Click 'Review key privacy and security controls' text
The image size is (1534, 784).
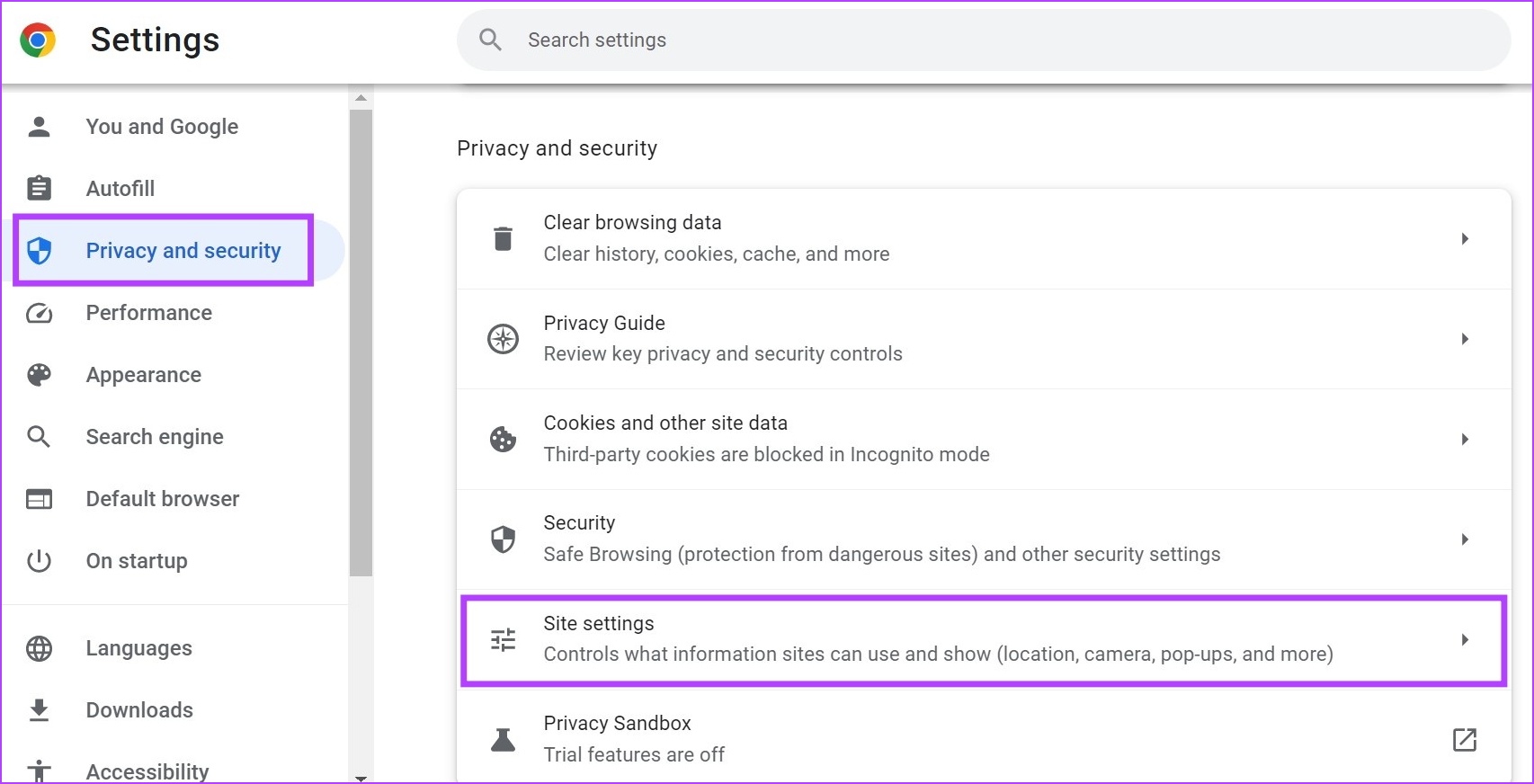coord(723,354)
